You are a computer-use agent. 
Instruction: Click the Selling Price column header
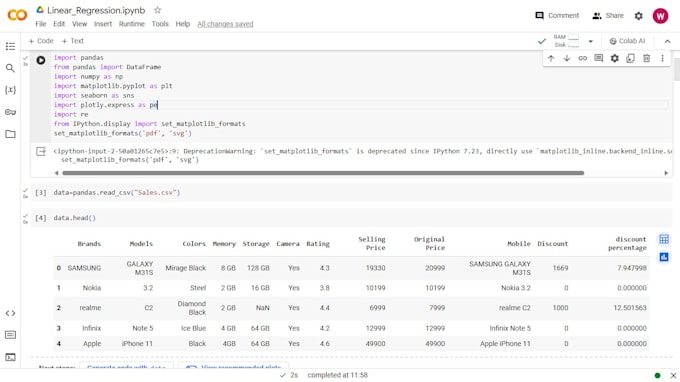[372, 243]
